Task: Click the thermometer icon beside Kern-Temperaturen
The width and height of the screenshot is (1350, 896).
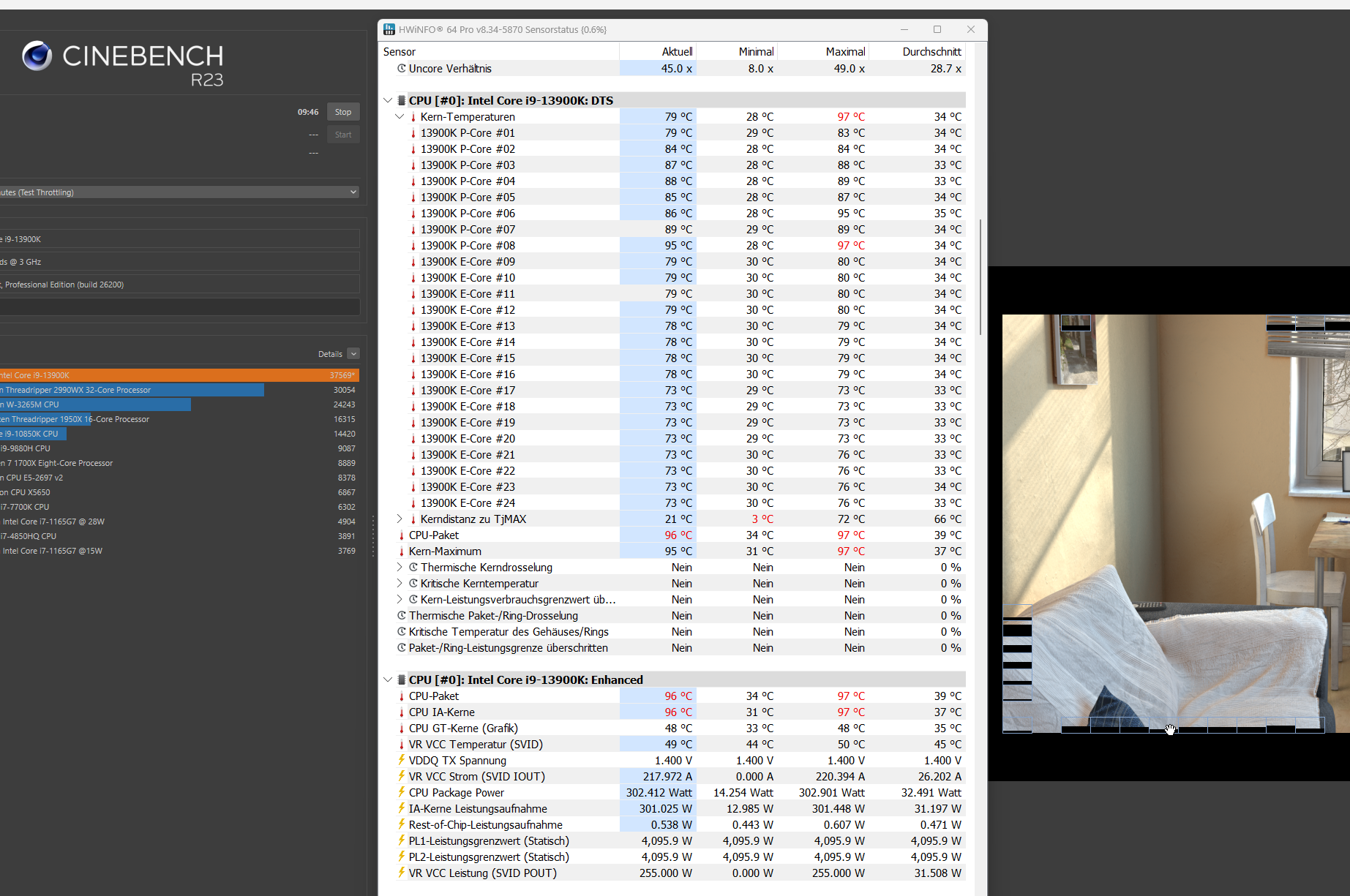Action: click(413, 117)
